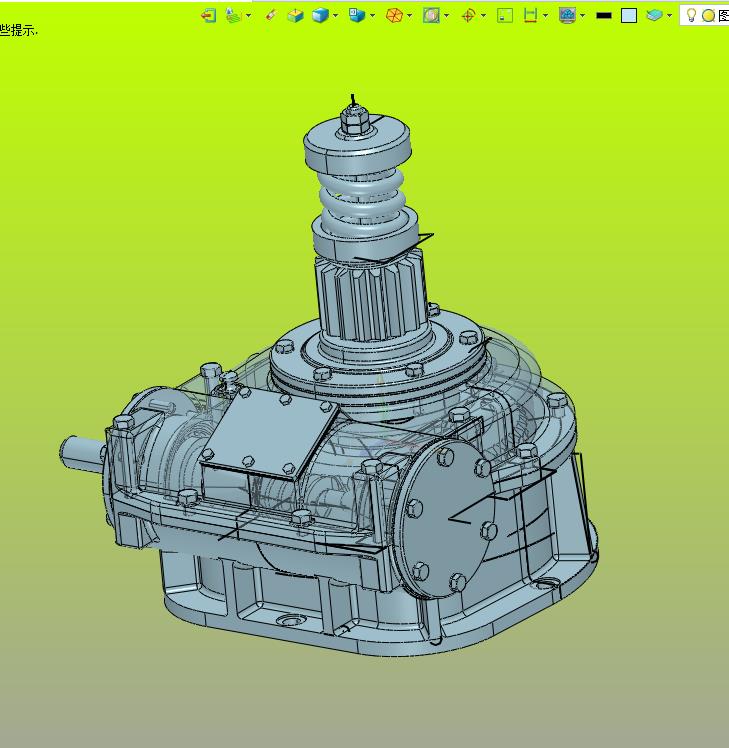Expand dropdown beside section view icon

coord(447,16)
